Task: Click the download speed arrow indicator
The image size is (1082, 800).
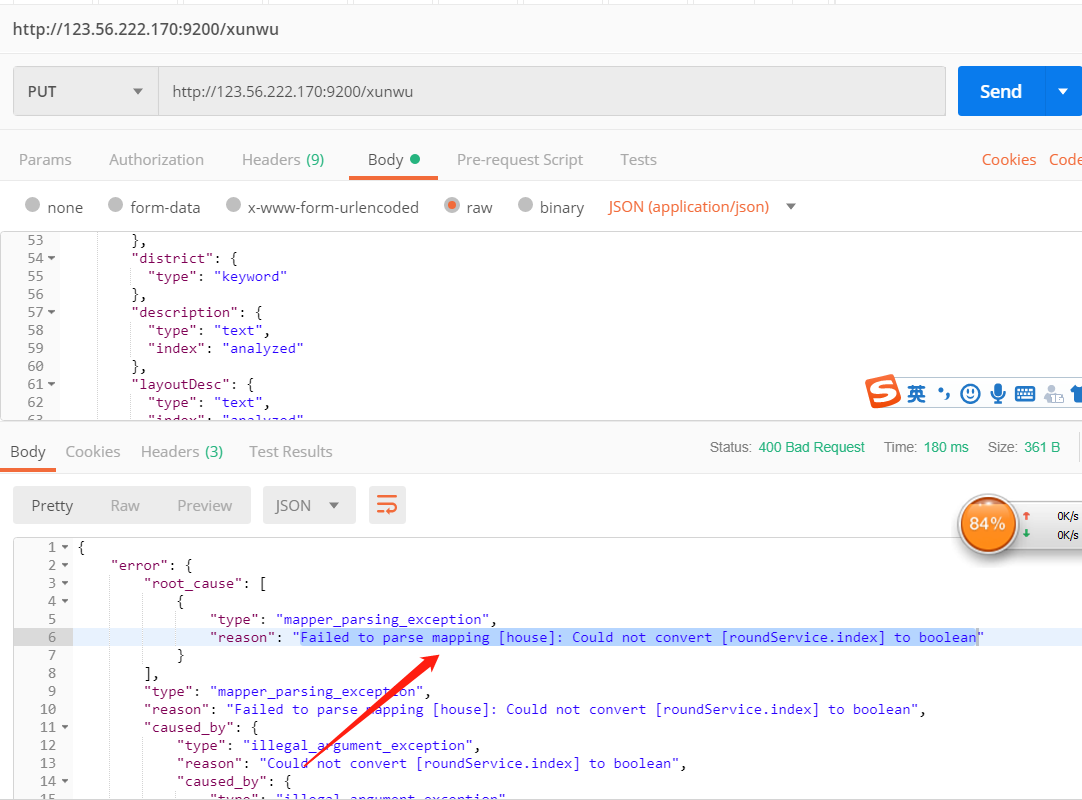Action: point(1026,533)
